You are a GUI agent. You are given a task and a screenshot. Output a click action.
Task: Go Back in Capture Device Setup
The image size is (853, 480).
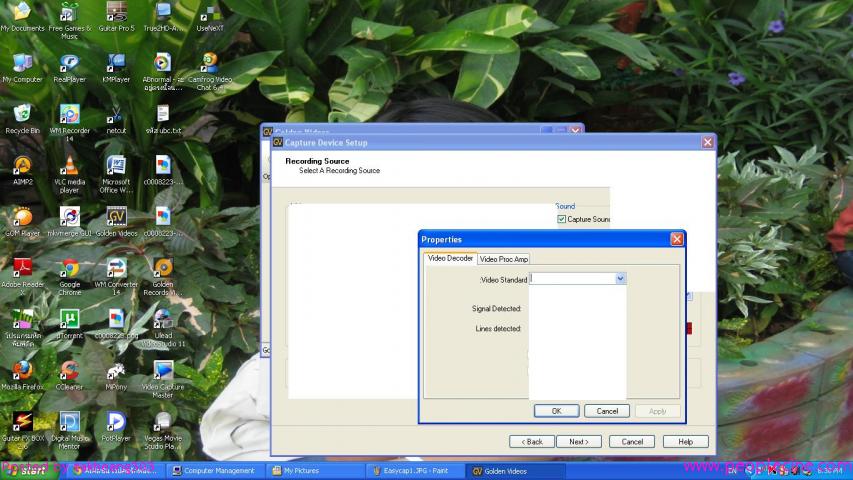click(x=531, y=441)
